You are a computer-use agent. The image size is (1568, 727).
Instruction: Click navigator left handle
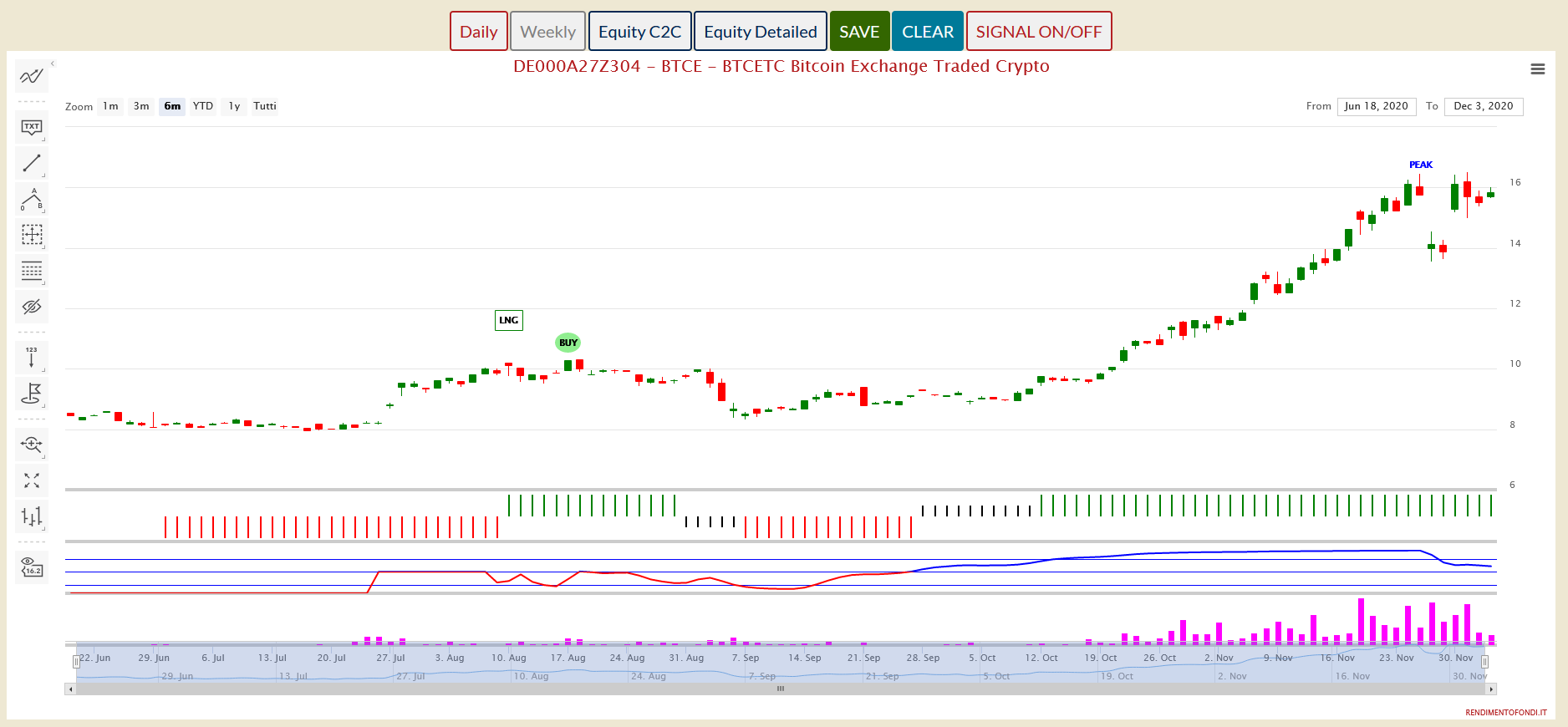click(x=76, y=662)
